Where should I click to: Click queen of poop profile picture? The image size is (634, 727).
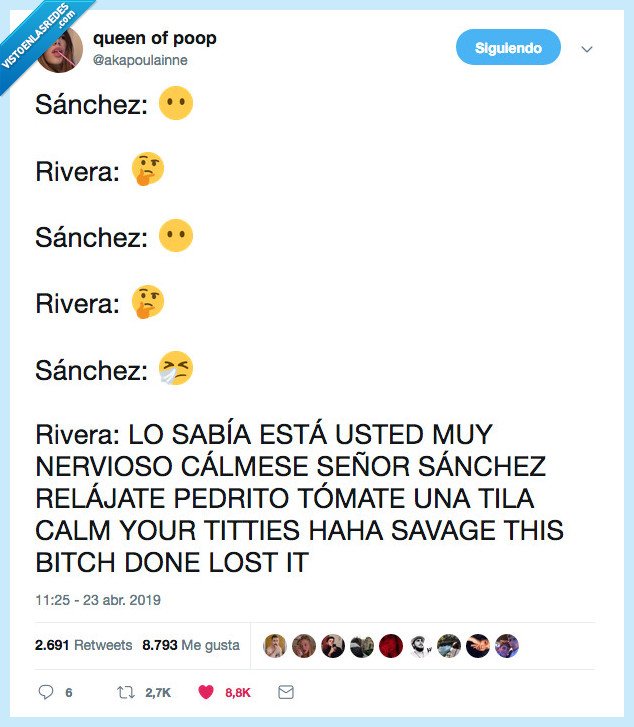pyautogui.click(x=62, y=49)
